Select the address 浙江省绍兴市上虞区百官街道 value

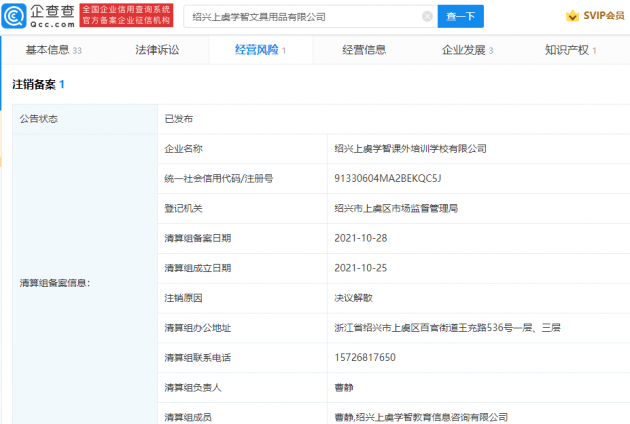447,328
